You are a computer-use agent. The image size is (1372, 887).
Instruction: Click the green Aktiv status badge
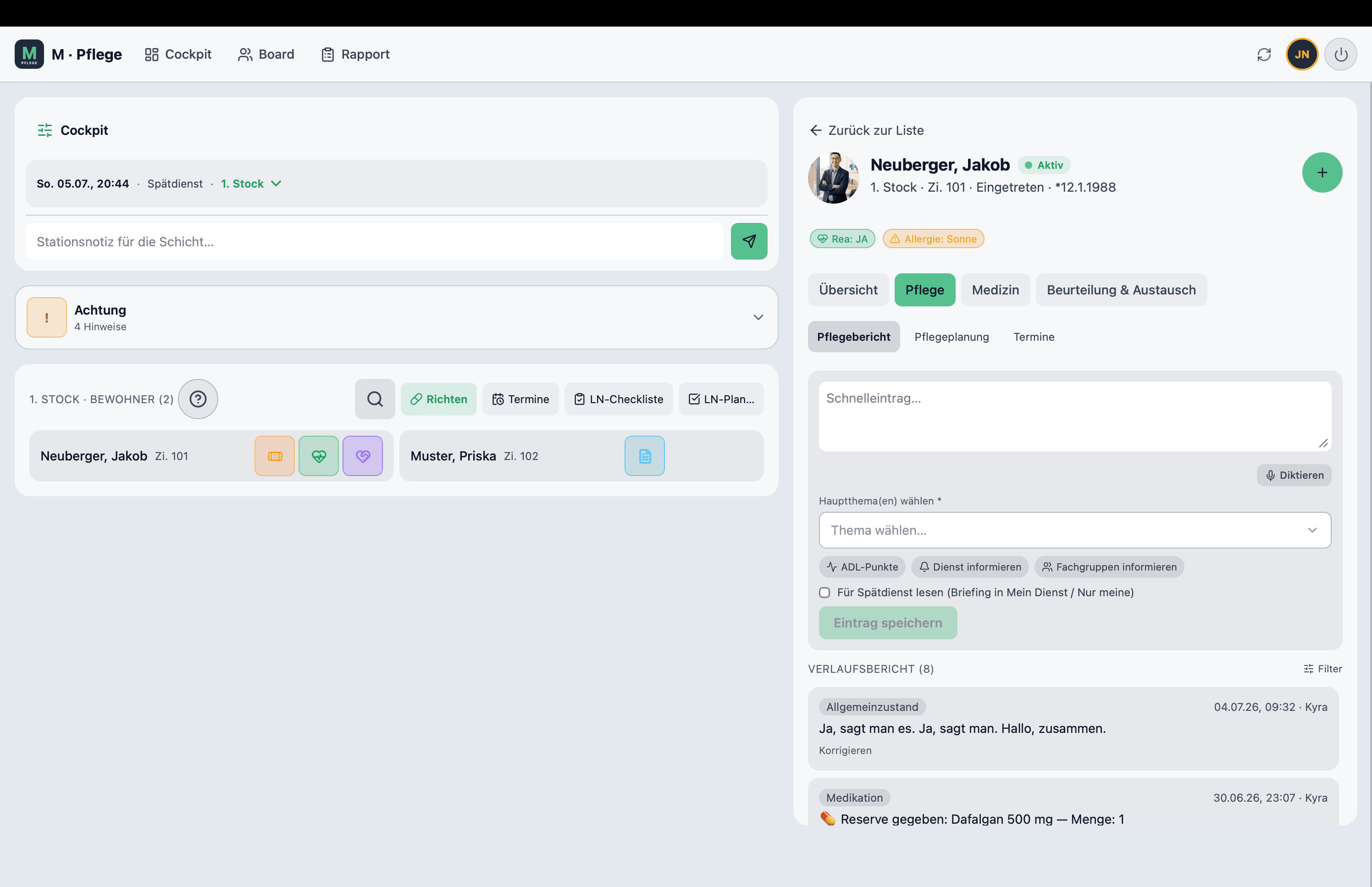pyautogui.click(x=1044, y=165)
